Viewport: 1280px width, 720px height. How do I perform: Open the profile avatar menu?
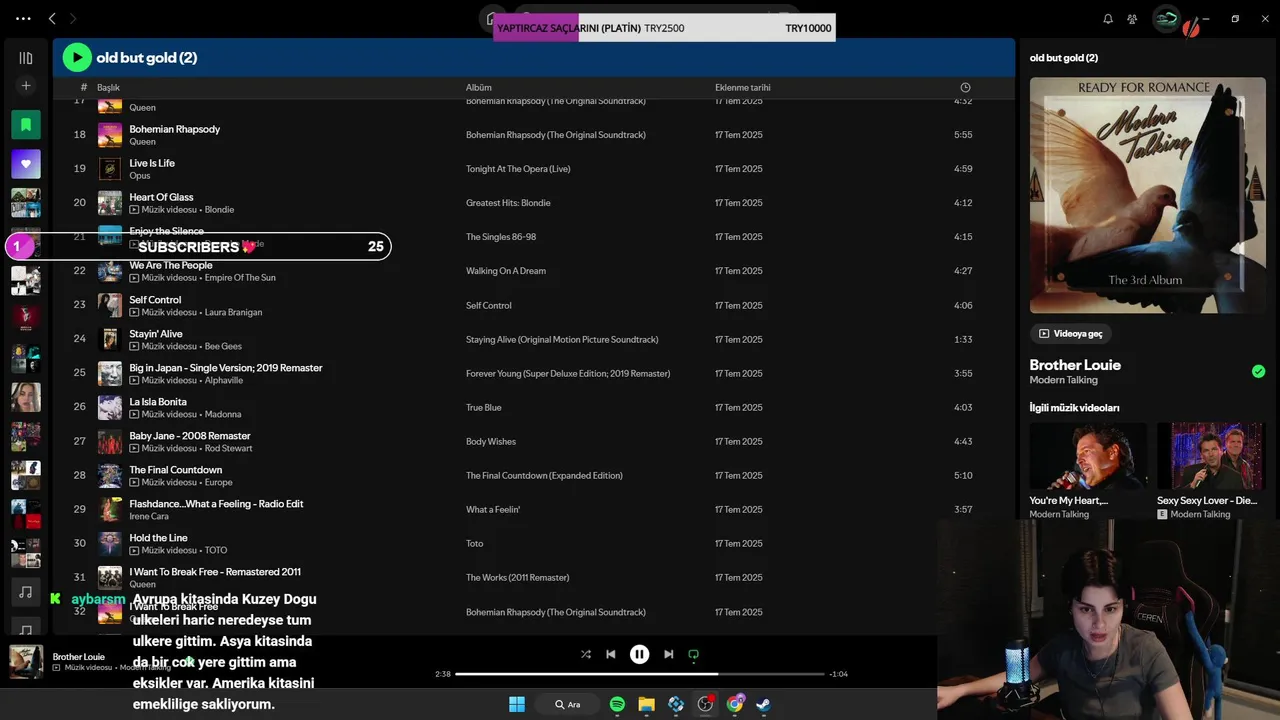1166,18
